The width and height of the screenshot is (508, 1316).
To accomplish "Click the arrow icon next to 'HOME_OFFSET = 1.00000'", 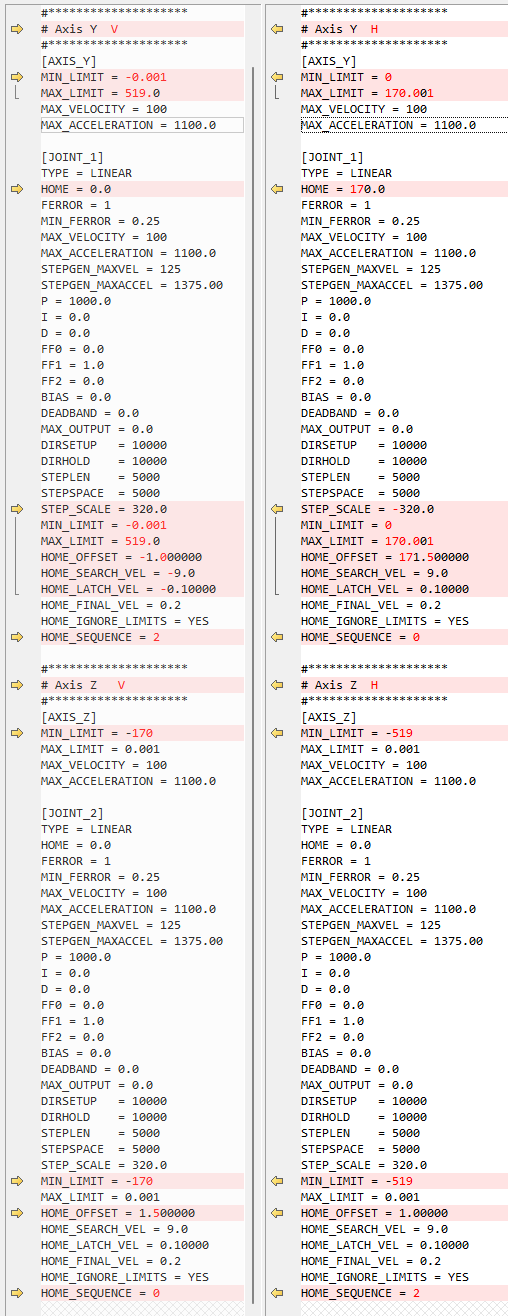I will pyautogui.click(x=277, y=1213).
